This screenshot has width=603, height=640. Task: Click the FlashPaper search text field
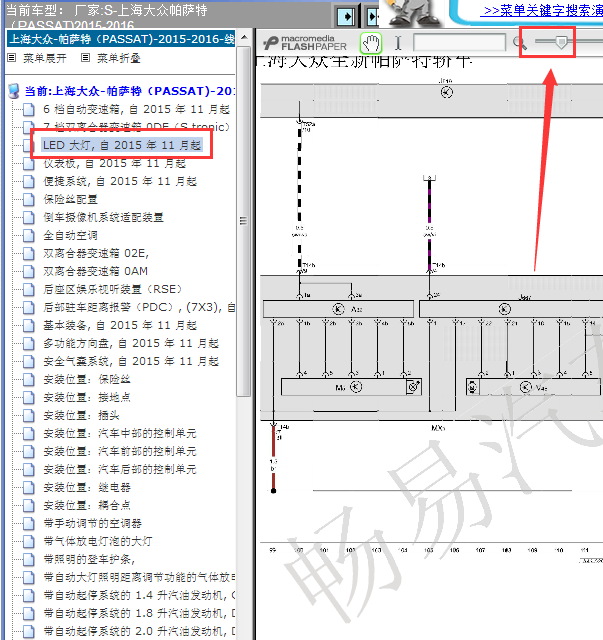pyautogui.click(x=459, y=42)
